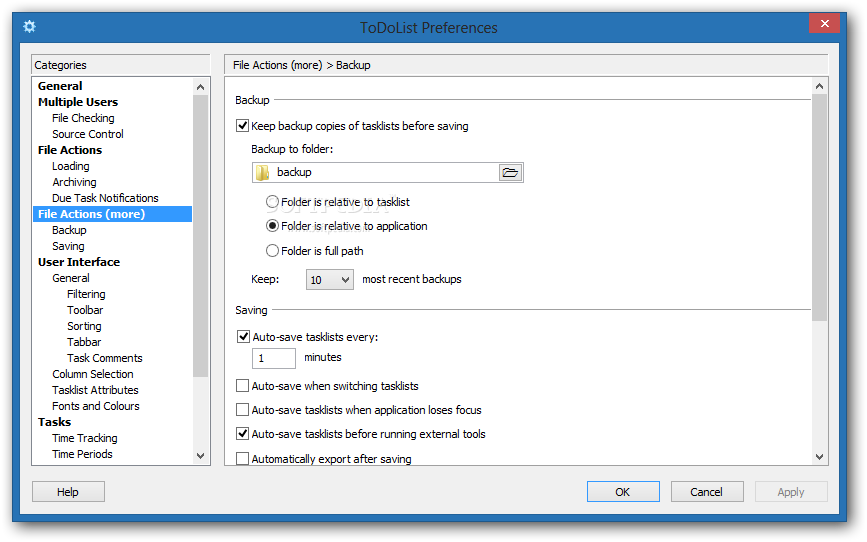Viewport: 867px width, 542px height.
Task: Select Folder is full path option
Action: point(272,251)
